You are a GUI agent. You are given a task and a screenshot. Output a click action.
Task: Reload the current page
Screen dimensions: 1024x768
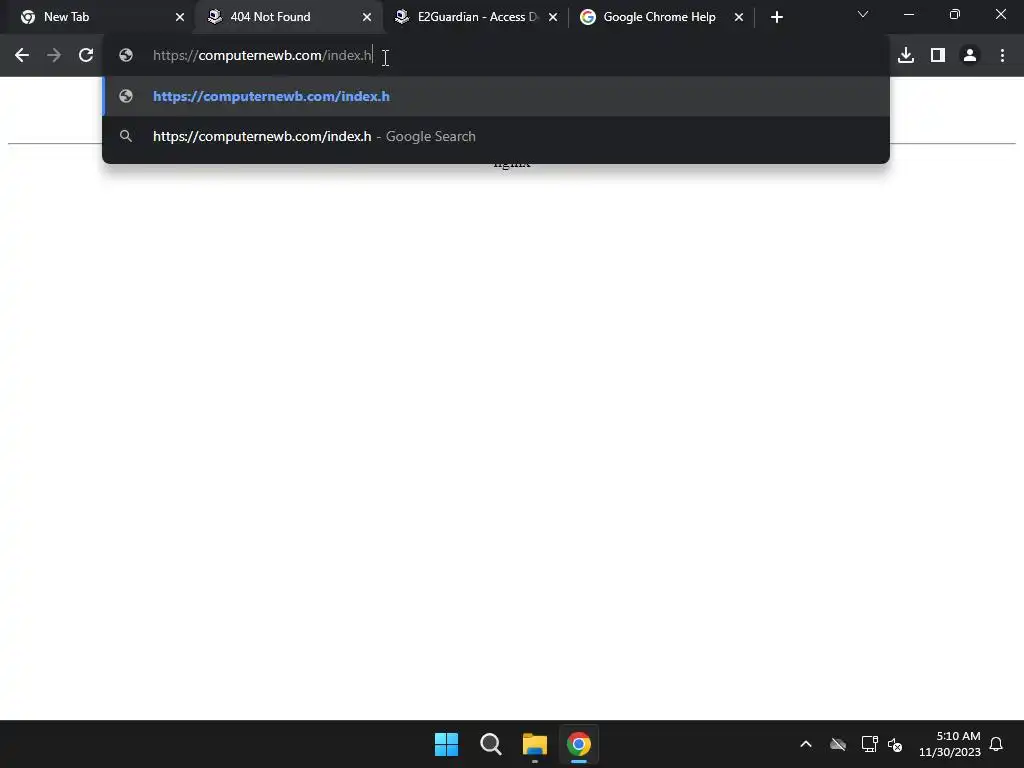coord(86,56)
